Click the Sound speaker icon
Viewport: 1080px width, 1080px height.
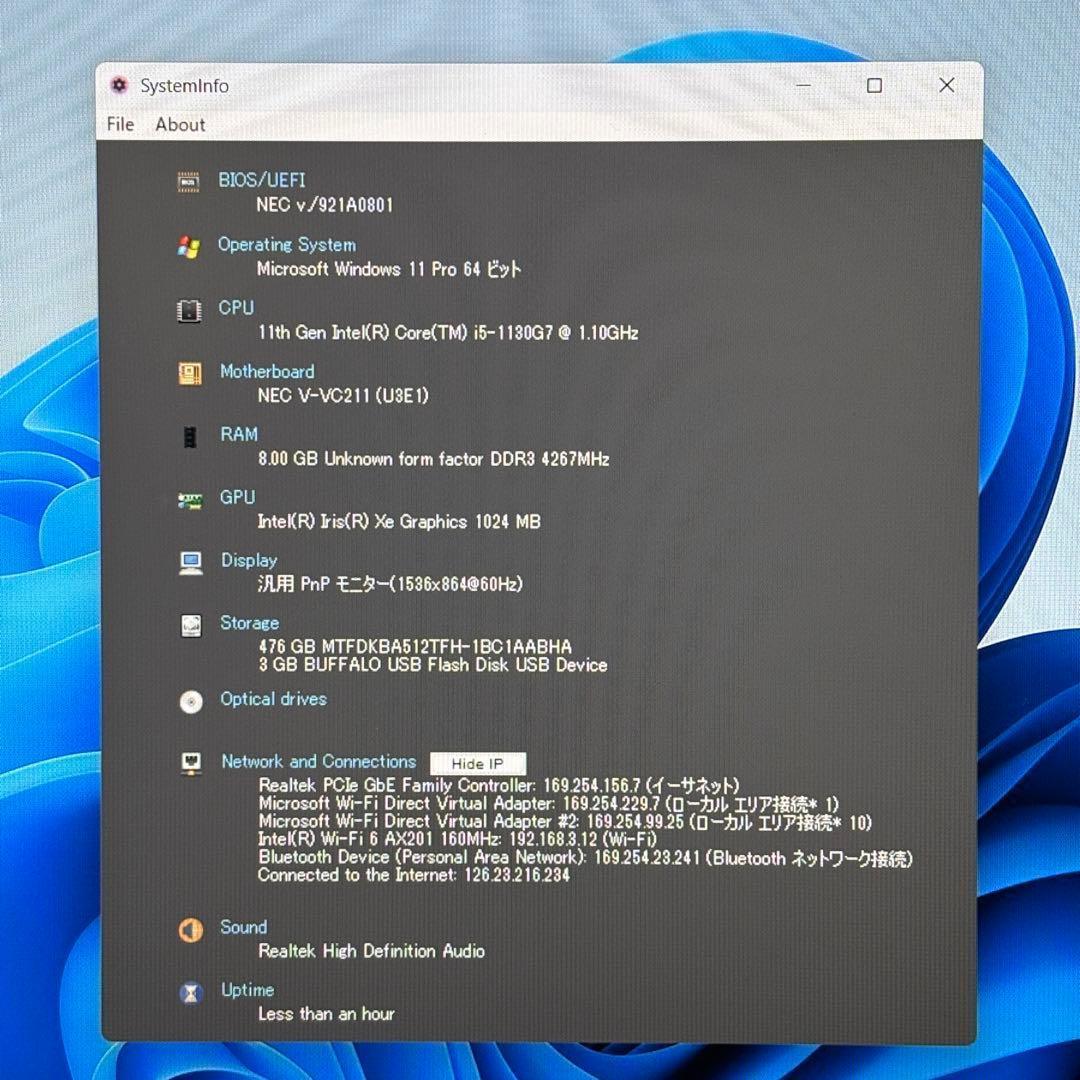190,929
